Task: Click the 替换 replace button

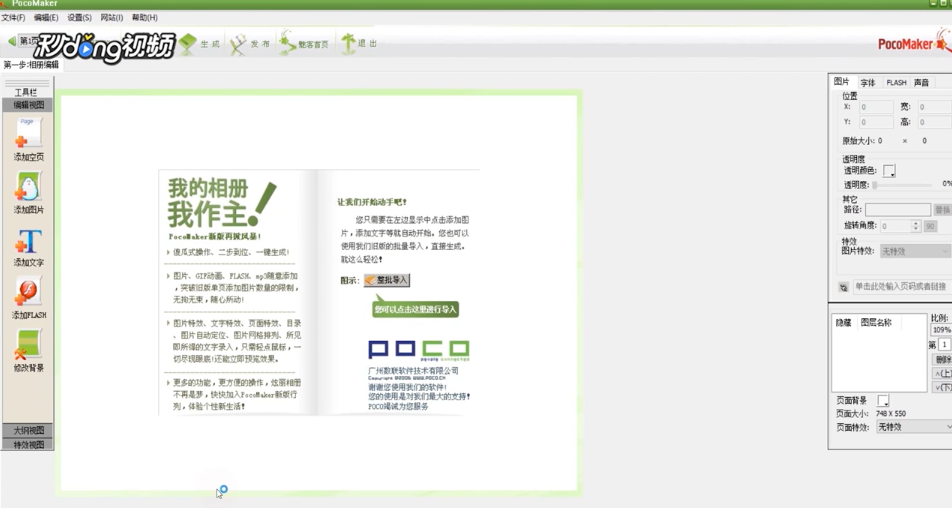Action: click(942, 210)
